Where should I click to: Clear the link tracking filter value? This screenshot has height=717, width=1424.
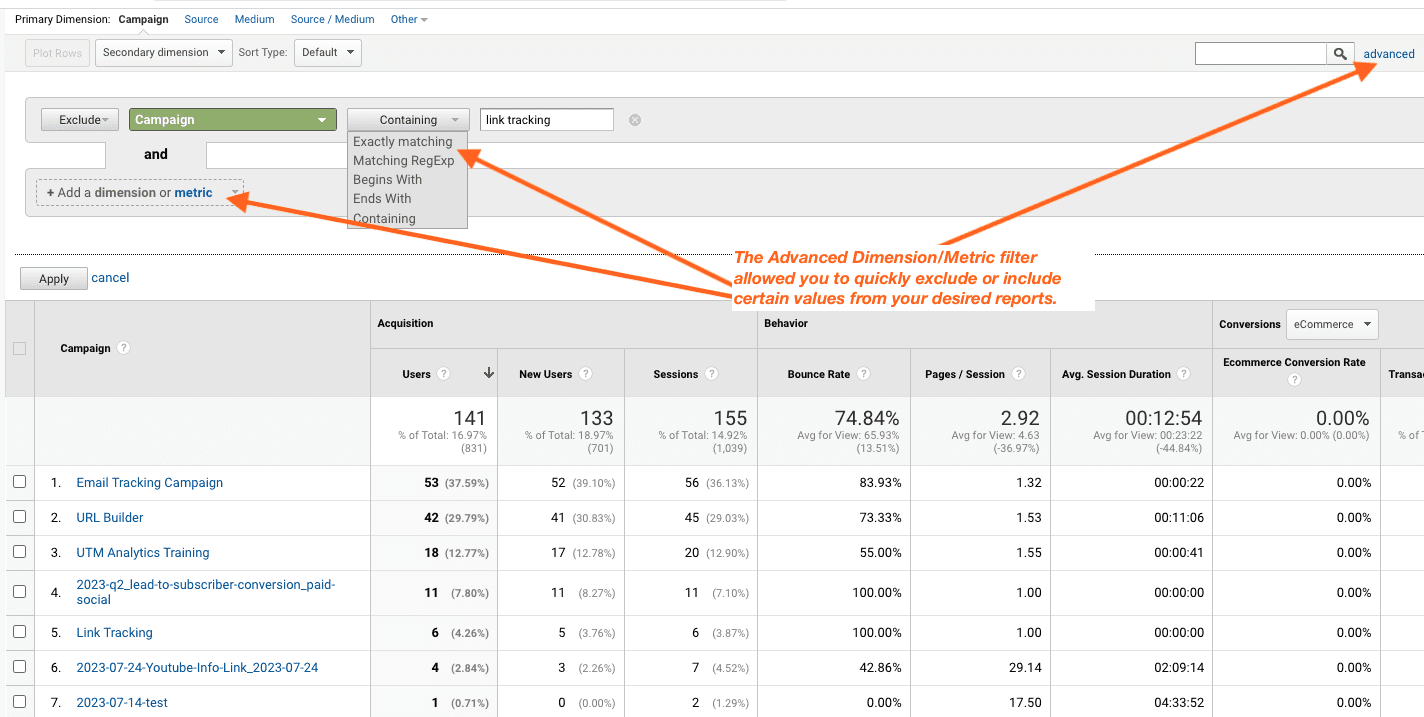(634, 119)
